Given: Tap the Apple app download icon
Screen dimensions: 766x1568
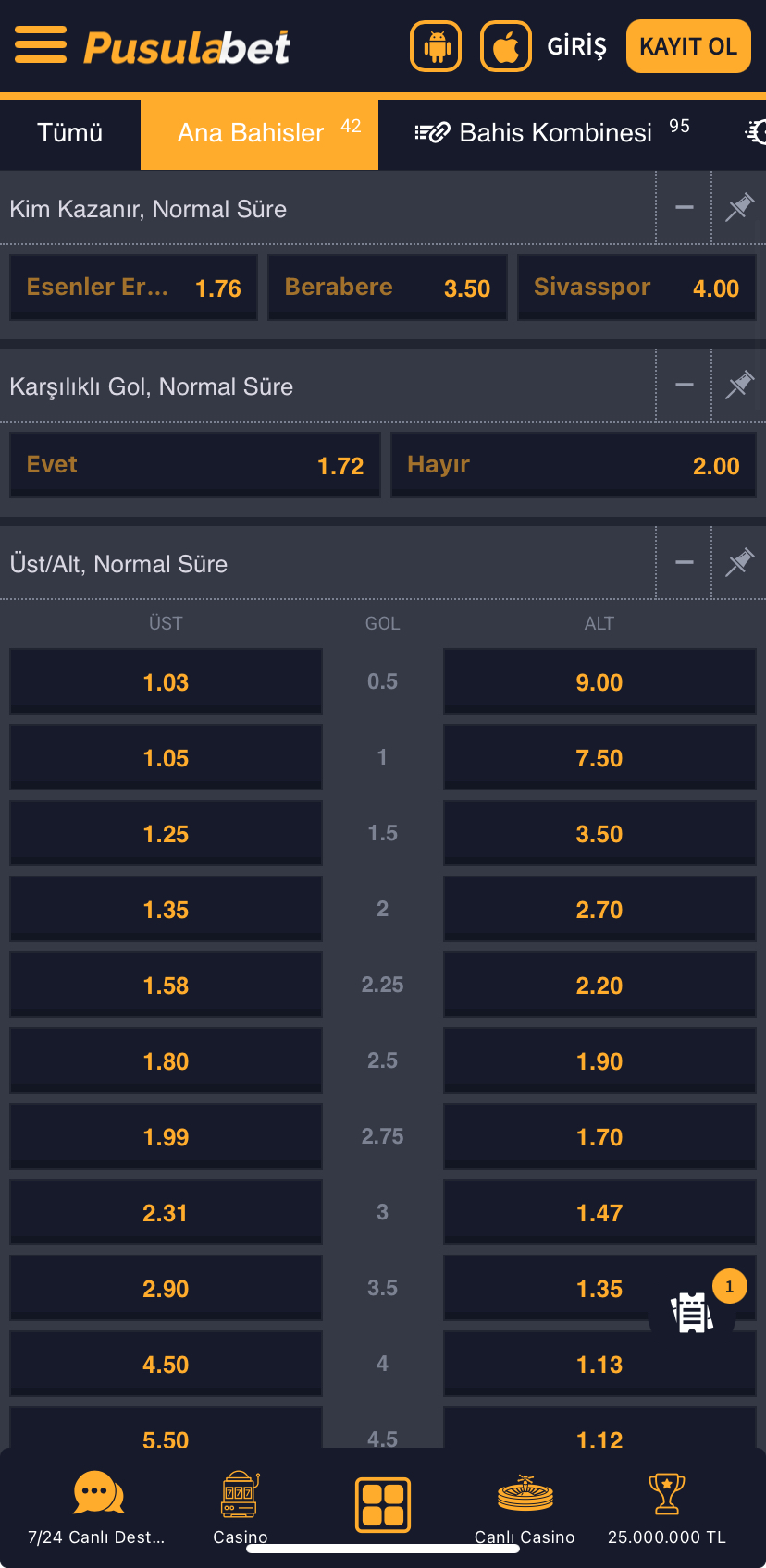Looking at the screenshot, I should (506, 46).
